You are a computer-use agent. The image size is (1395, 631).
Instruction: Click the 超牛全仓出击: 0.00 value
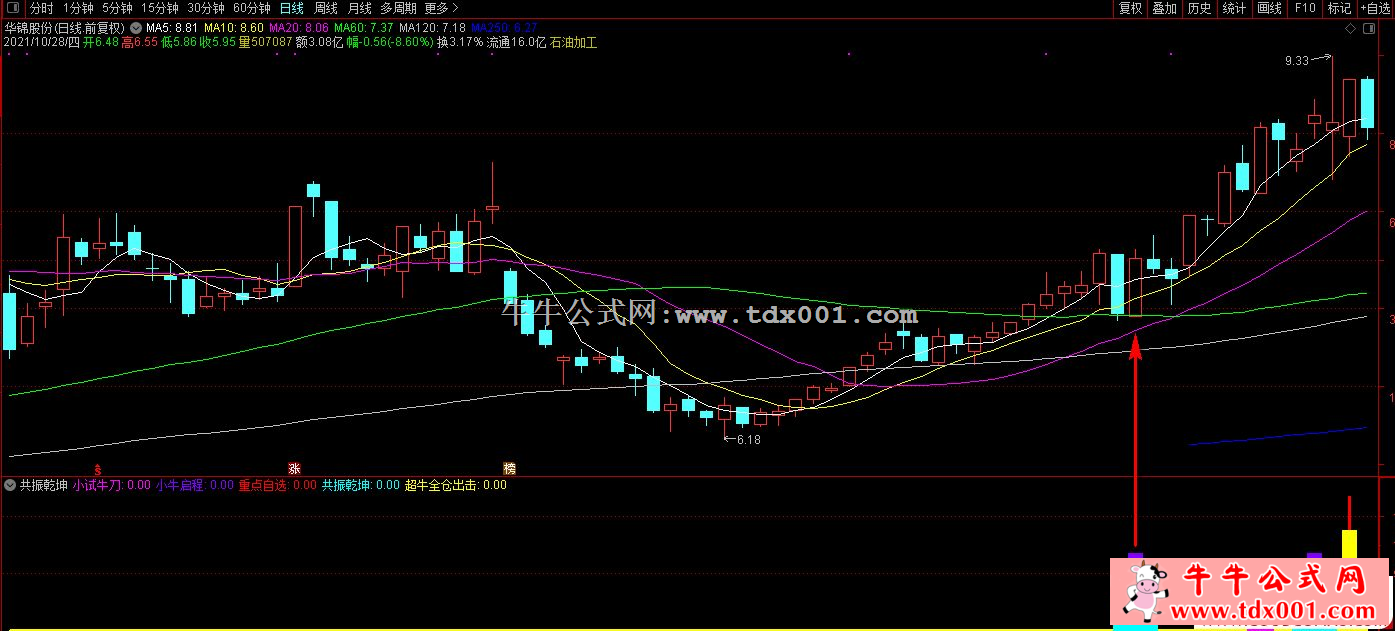(x=455, y=485)
